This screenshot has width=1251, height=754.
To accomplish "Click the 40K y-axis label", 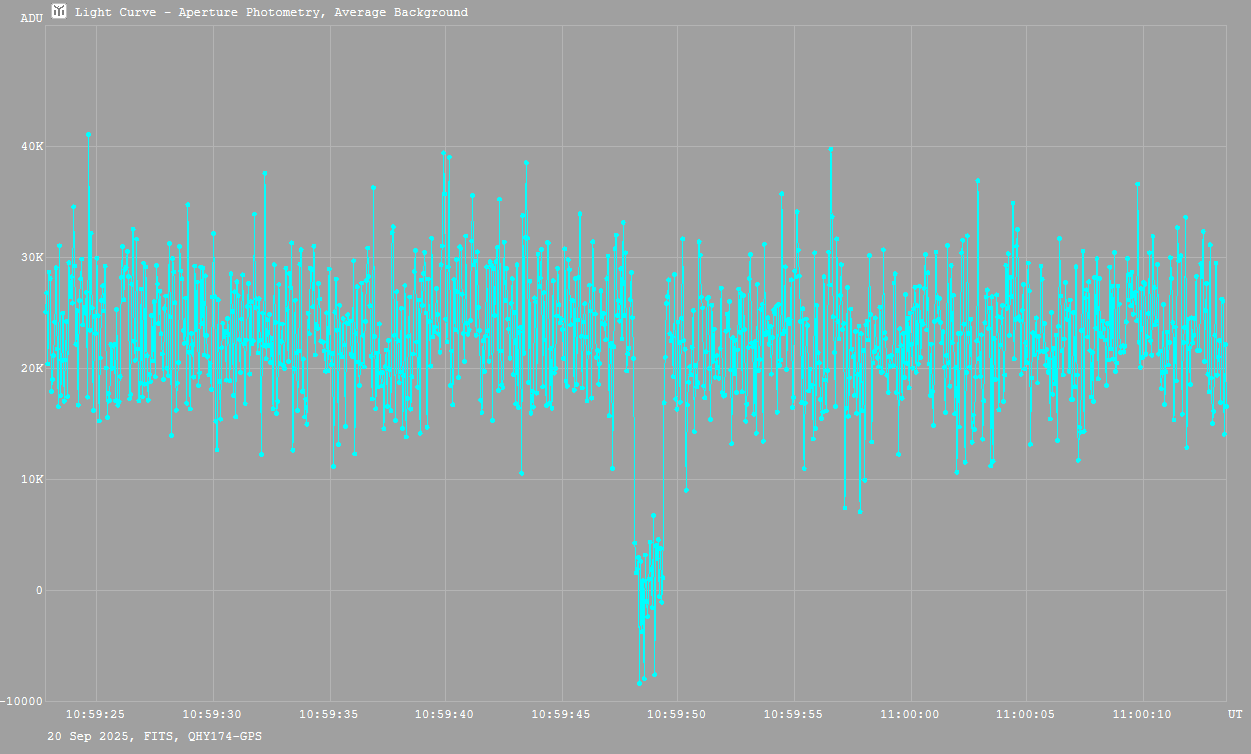I will point(33,147).
